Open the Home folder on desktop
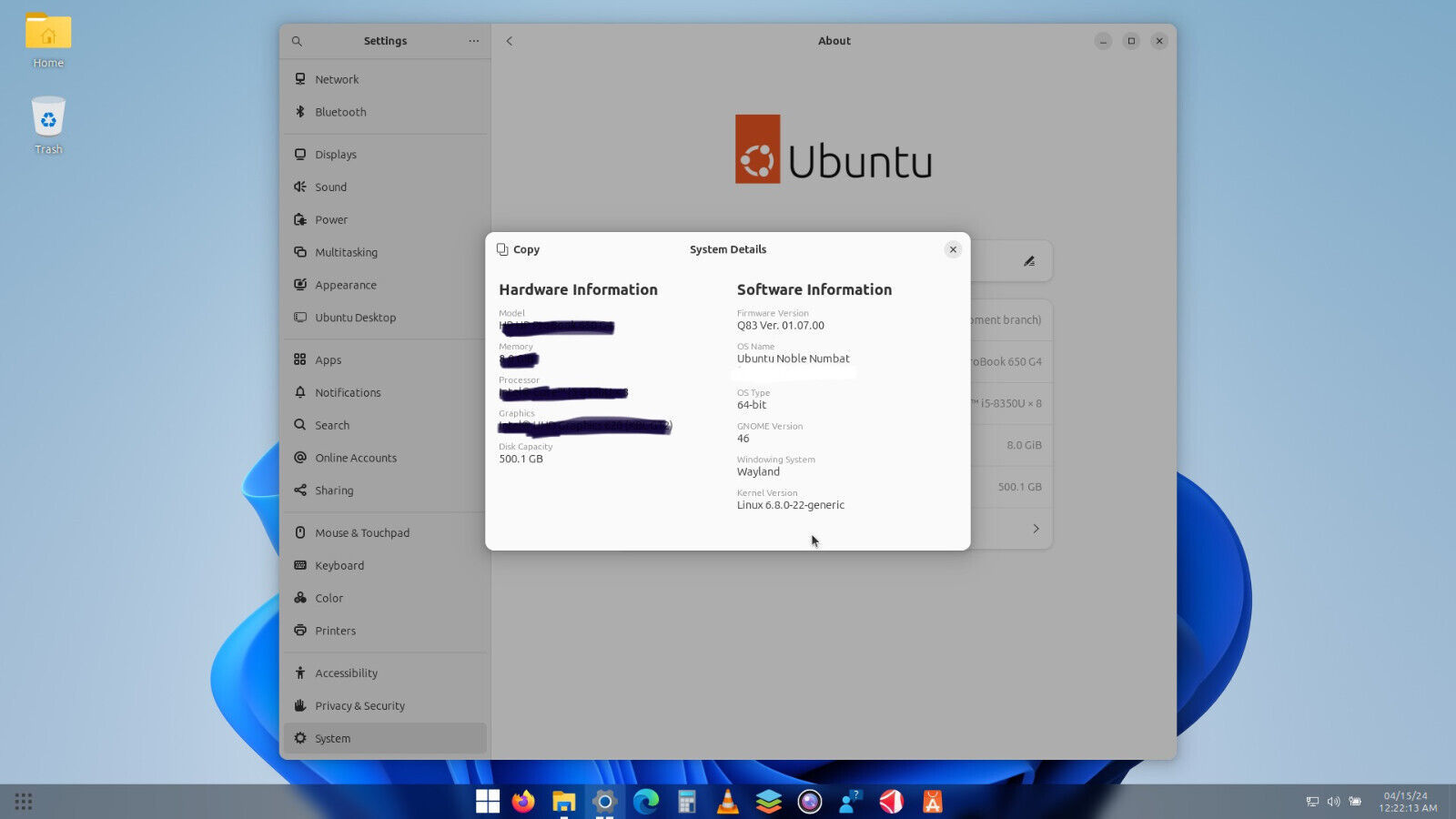 coord(48,41)
